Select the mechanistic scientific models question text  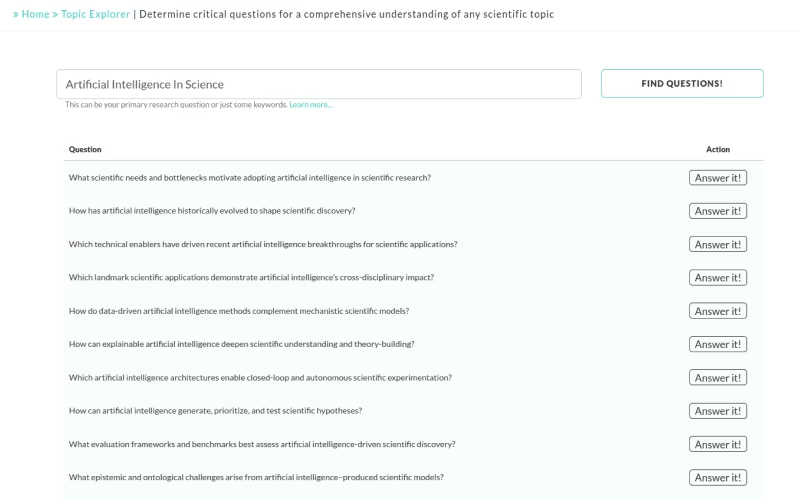tap(239, 311)
